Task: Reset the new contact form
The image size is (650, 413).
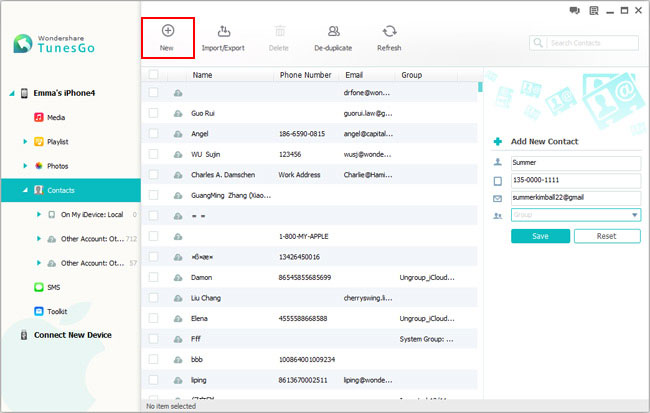Action: click(607, 236)
